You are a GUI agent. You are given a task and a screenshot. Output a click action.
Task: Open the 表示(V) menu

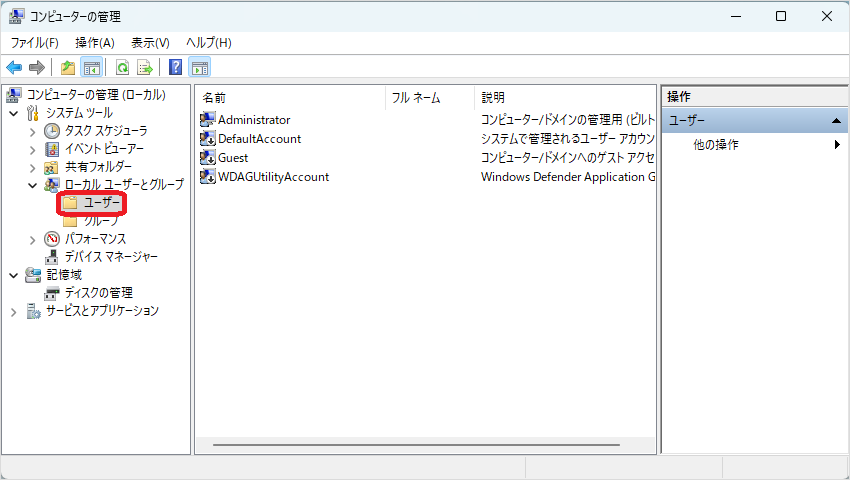pyautogui.click(x=150, y=43)
